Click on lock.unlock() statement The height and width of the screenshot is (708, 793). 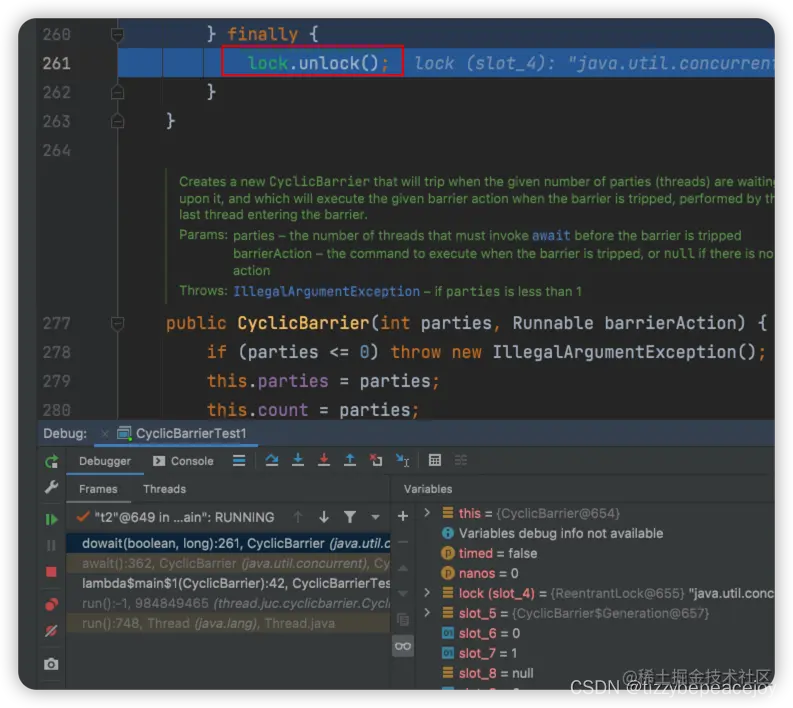tap(318, 63)
